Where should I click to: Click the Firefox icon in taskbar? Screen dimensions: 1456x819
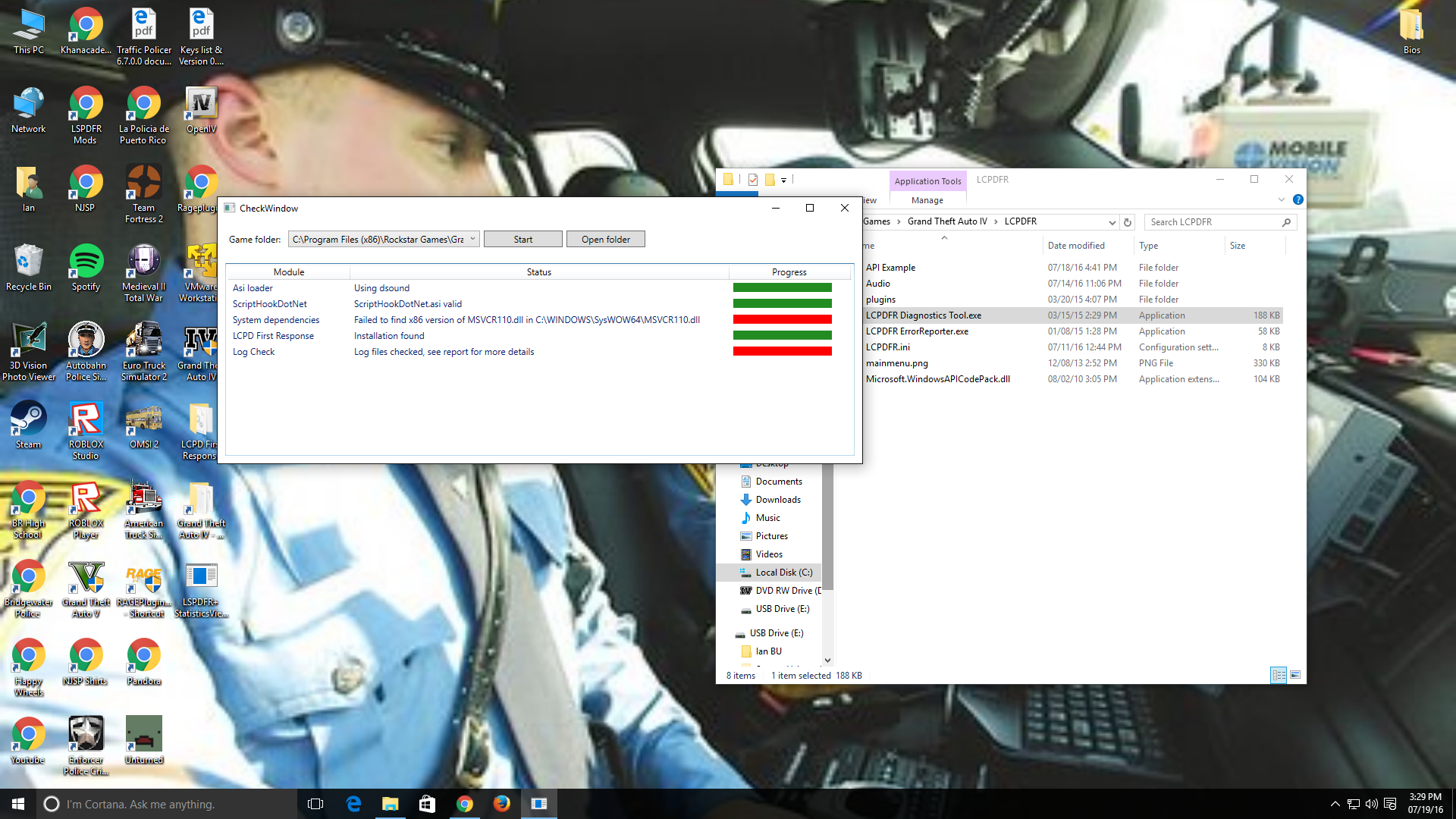501,804
